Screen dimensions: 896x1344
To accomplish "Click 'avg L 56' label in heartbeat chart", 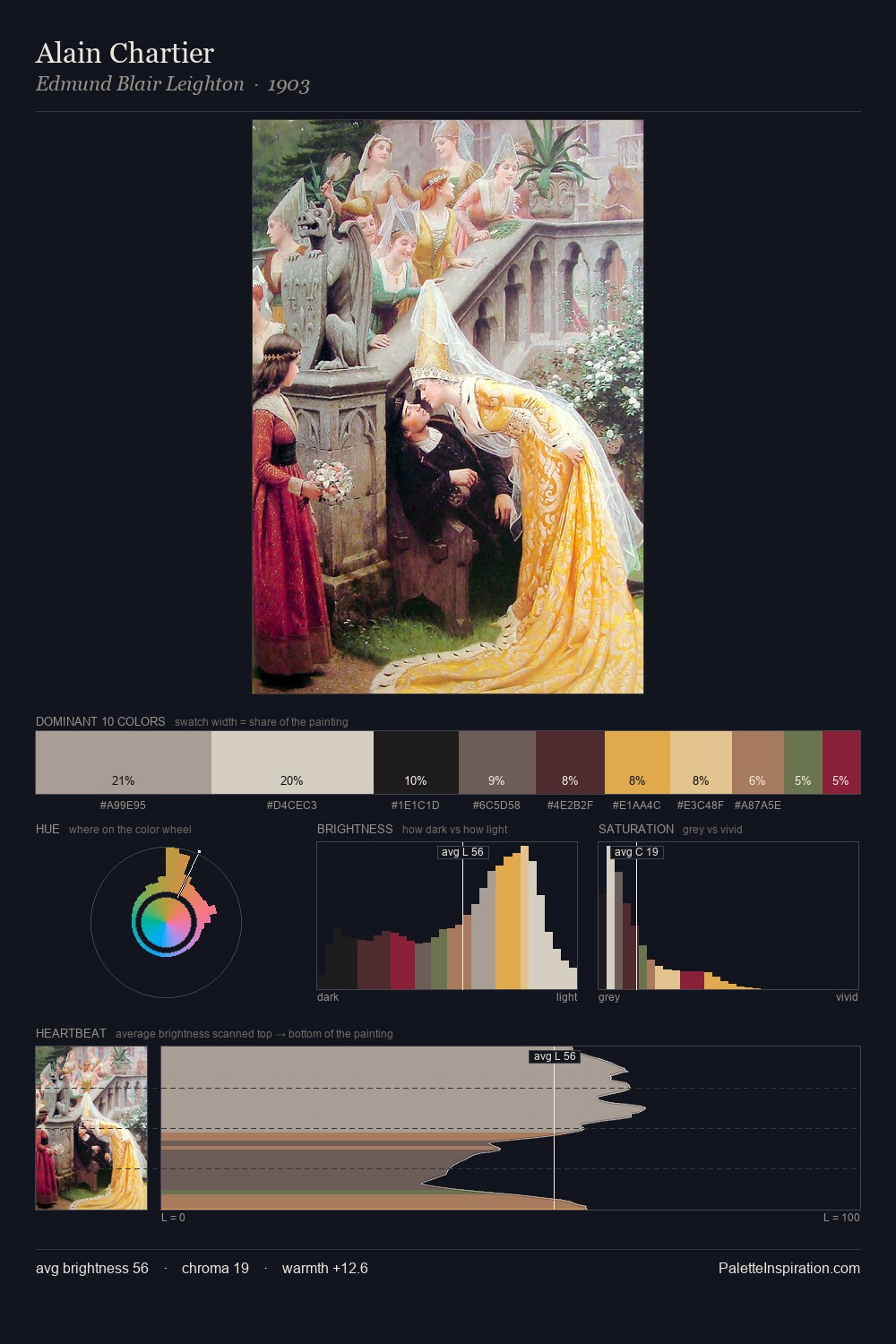I will (x=555, y=1056).
